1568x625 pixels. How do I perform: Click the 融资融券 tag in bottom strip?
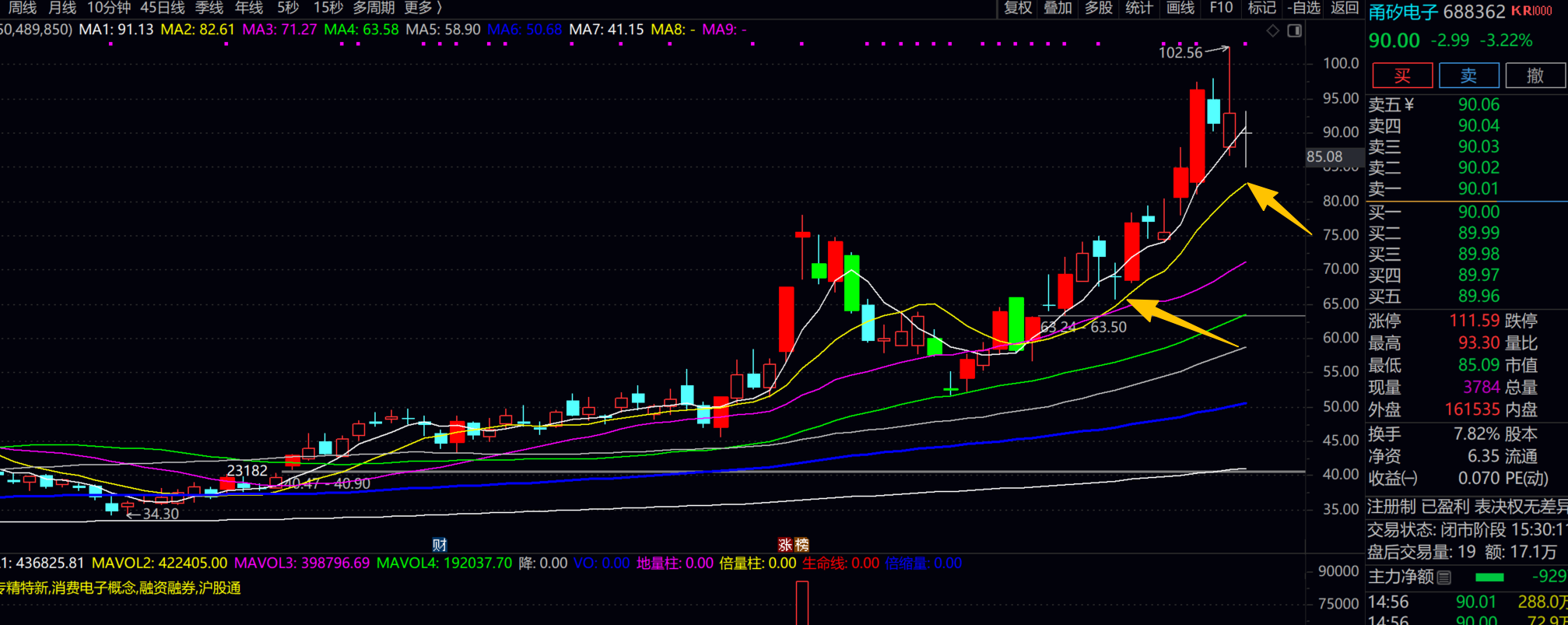point(167,588)
